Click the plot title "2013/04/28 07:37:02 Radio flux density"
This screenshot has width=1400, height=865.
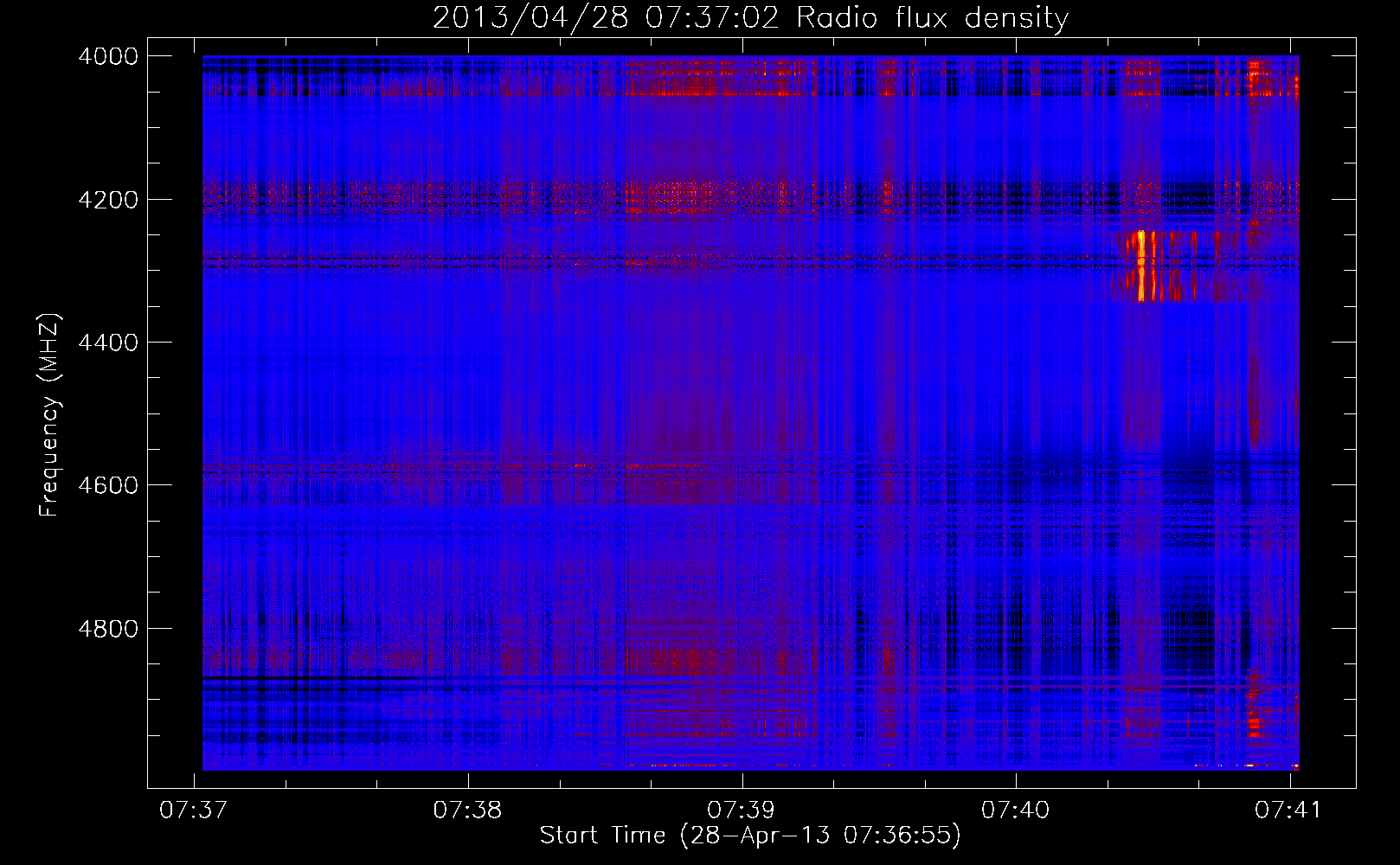pos(750,18)
